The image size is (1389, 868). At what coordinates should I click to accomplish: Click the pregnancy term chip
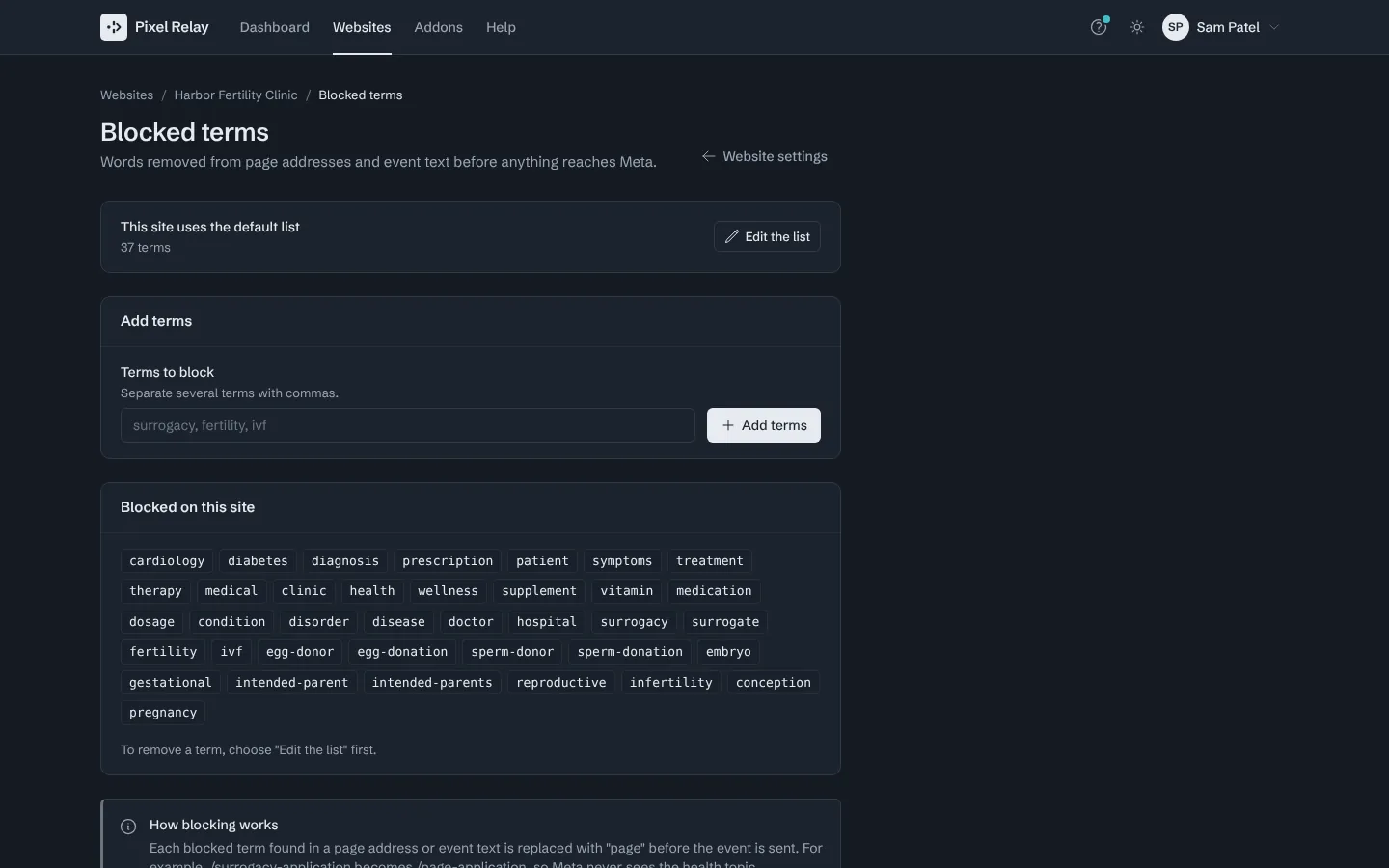163,712
